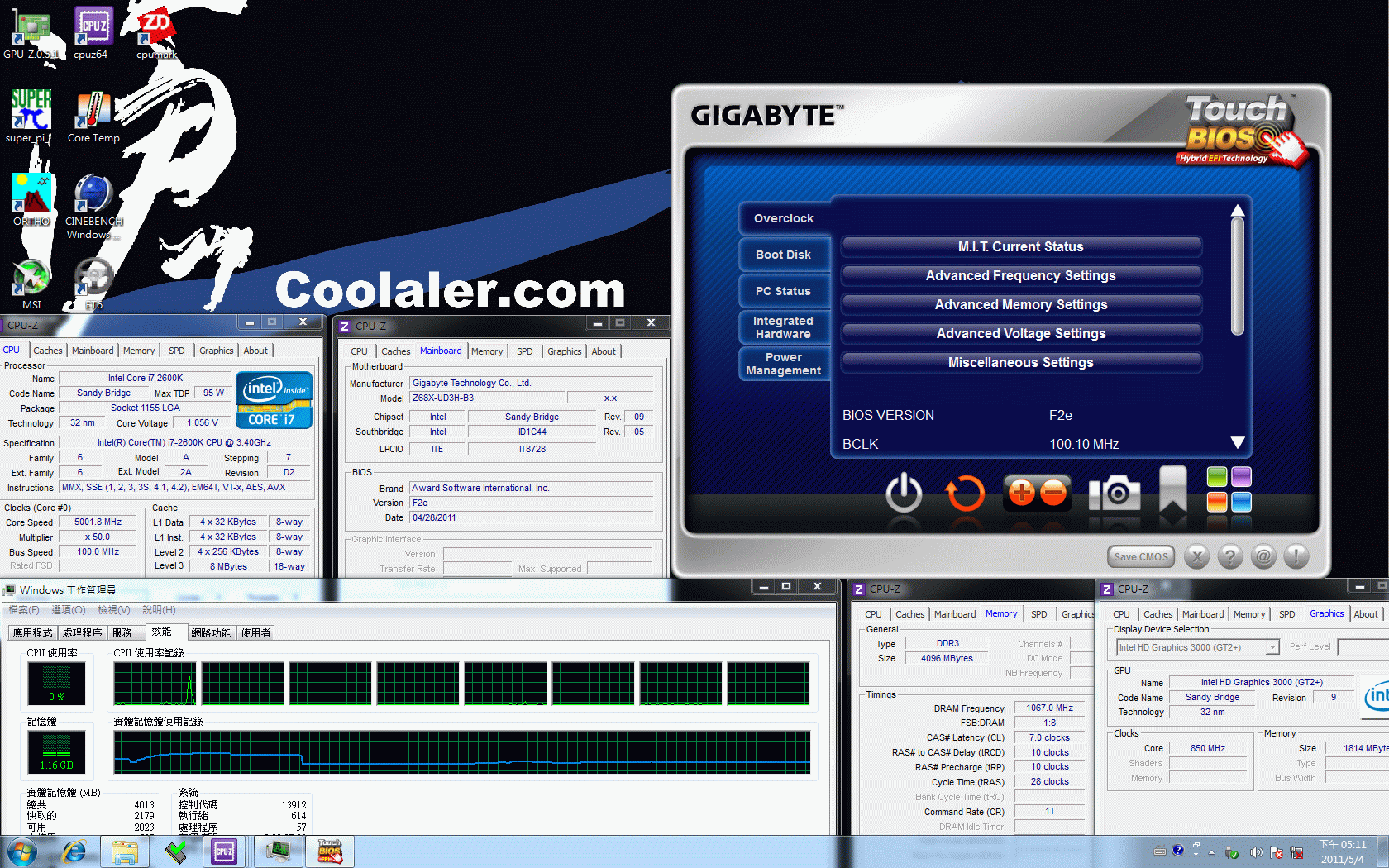The height and width of the screenshot is (868, 1389).
Task: Click the Action Center flag tray icon
Action: (x=1277, y=852)
